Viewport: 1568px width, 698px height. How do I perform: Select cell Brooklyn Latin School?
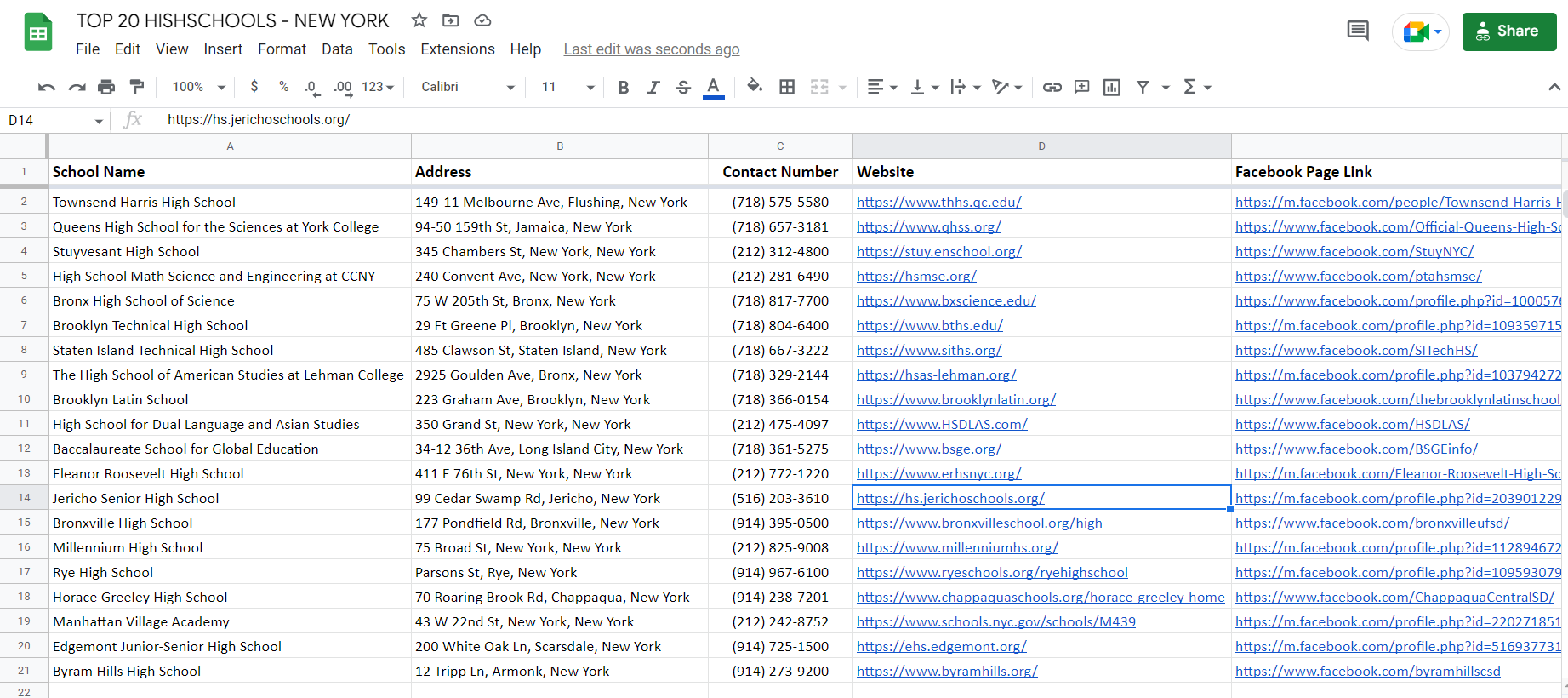coord(230,399)
